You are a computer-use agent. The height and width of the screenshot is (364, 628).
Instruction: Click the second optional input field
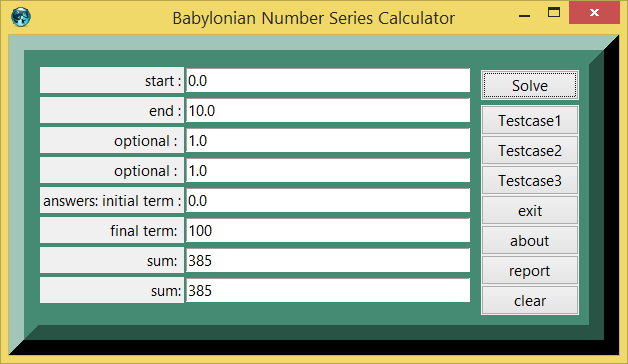(328, 171)
